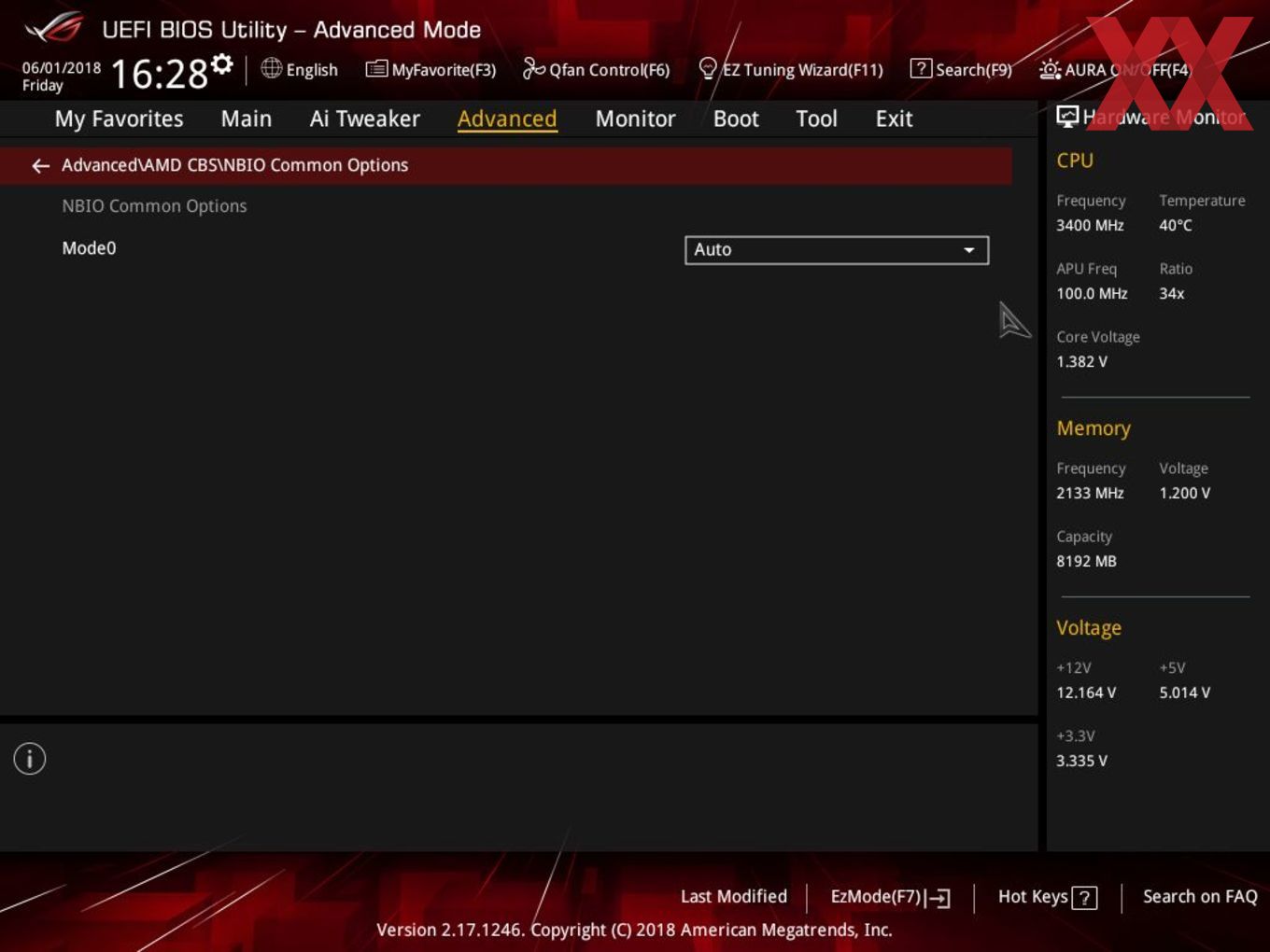
Task: Click memory frequency value 2133 MHz
Action: (1090, 494)
